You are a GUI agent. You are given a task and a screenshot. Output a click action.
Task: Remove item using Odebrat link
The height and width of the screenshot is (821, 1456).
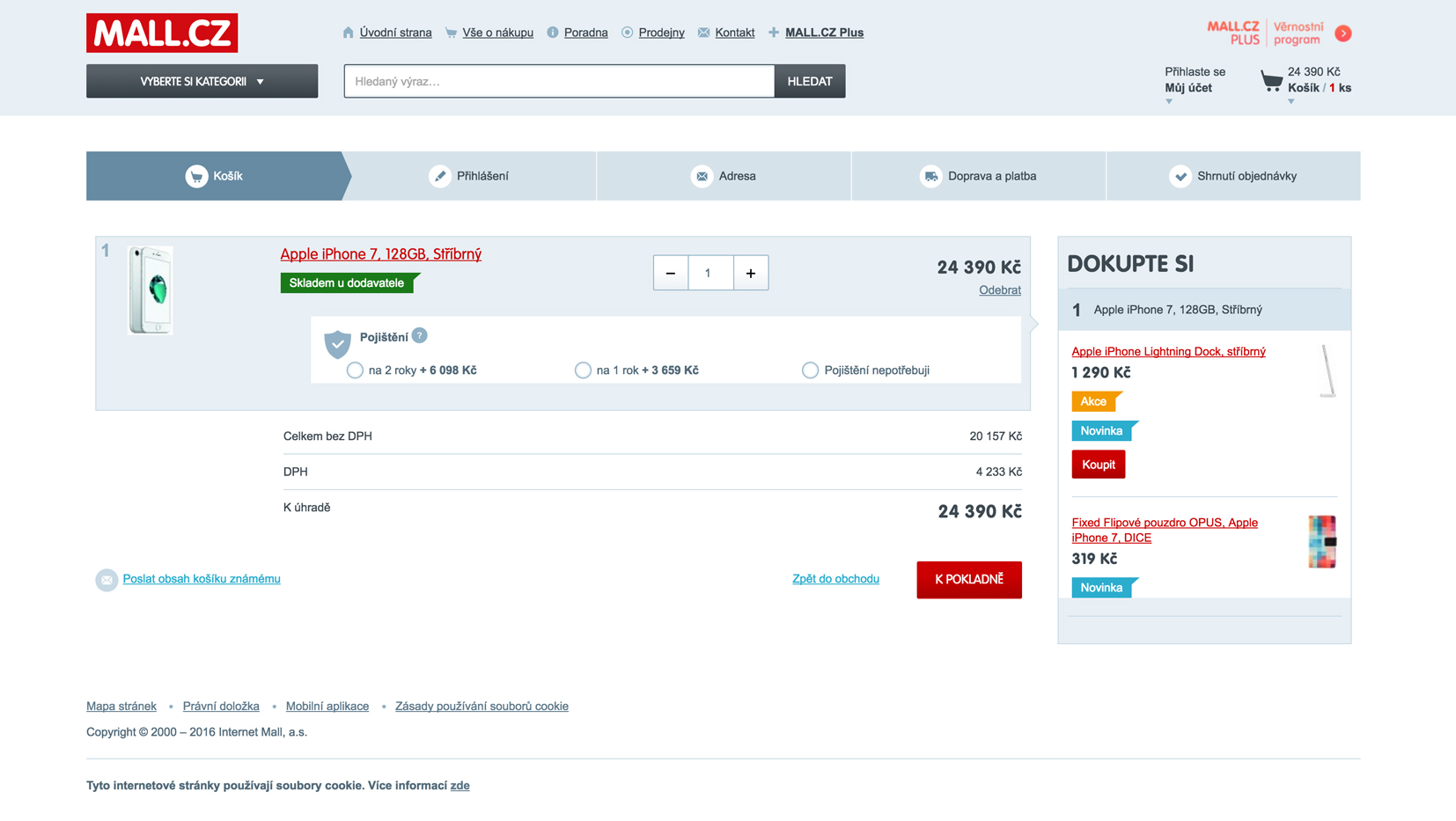[1000, 290]
